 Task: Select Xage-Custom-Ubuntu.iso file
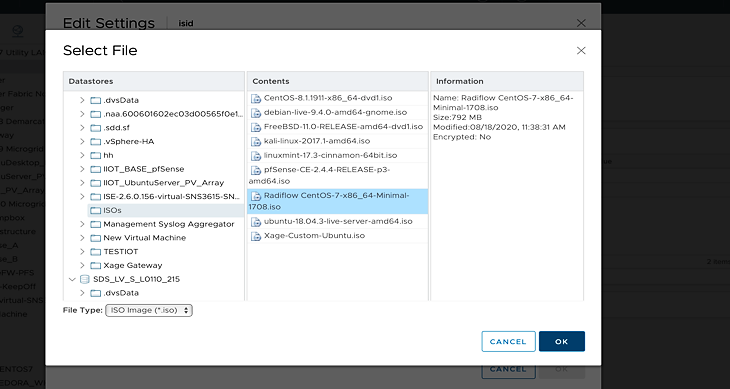338,236
